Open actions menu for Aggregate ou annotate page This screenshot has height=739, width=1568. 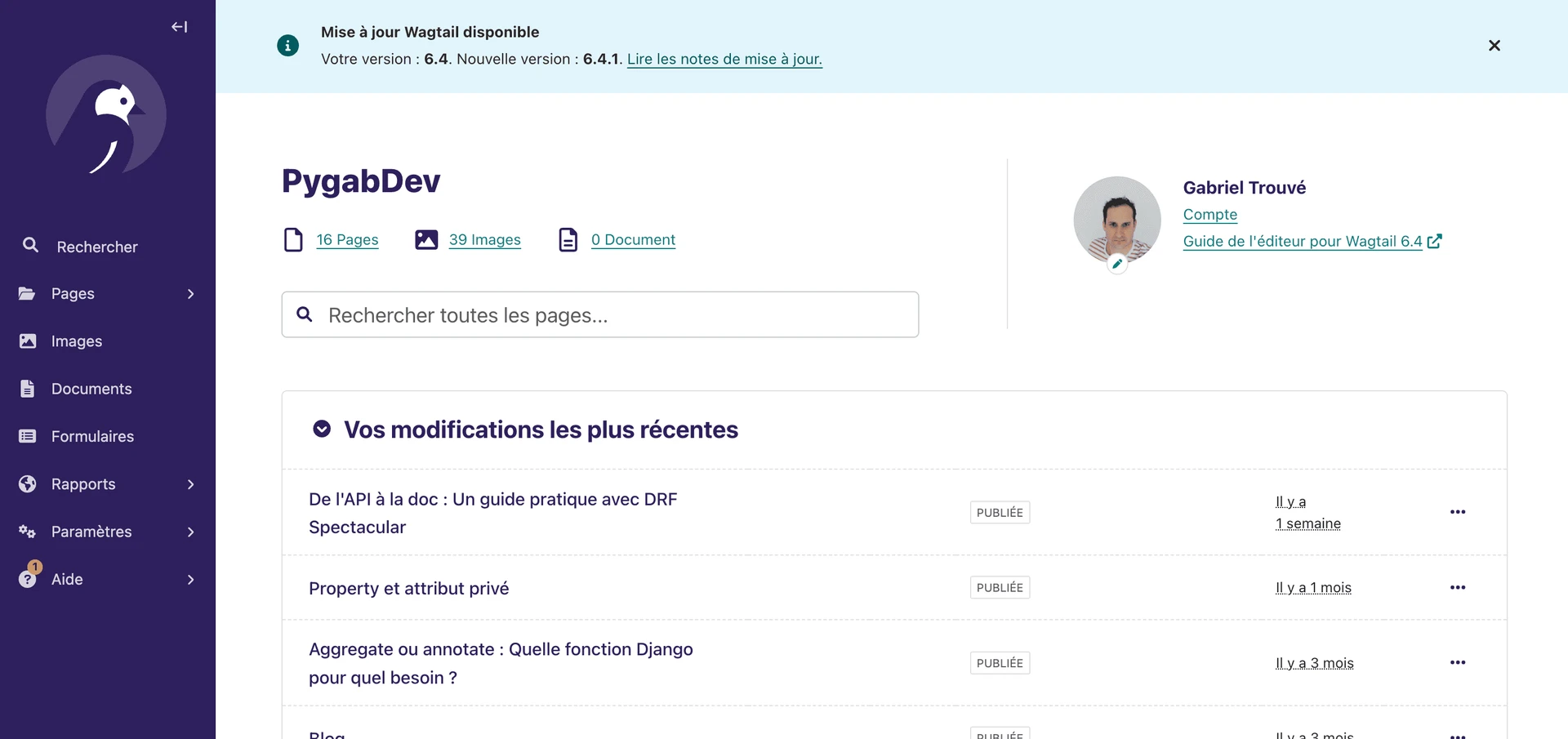pos(1457,662)
